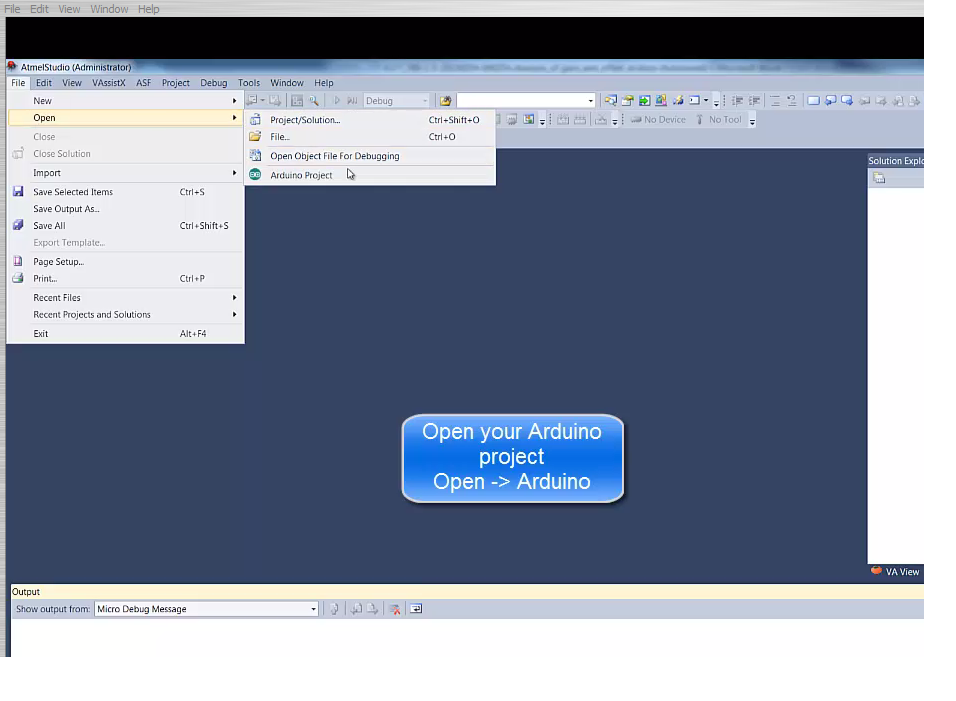956x701 pixels.
Task: Select File... in the Open submenu
Action: [x=370, y=137]
